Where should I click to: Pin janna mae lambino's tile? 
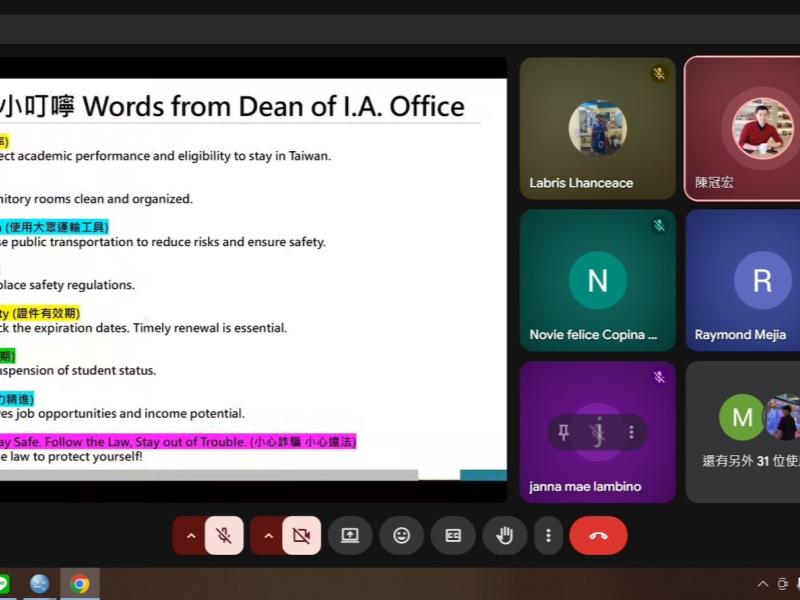(564, 432)
